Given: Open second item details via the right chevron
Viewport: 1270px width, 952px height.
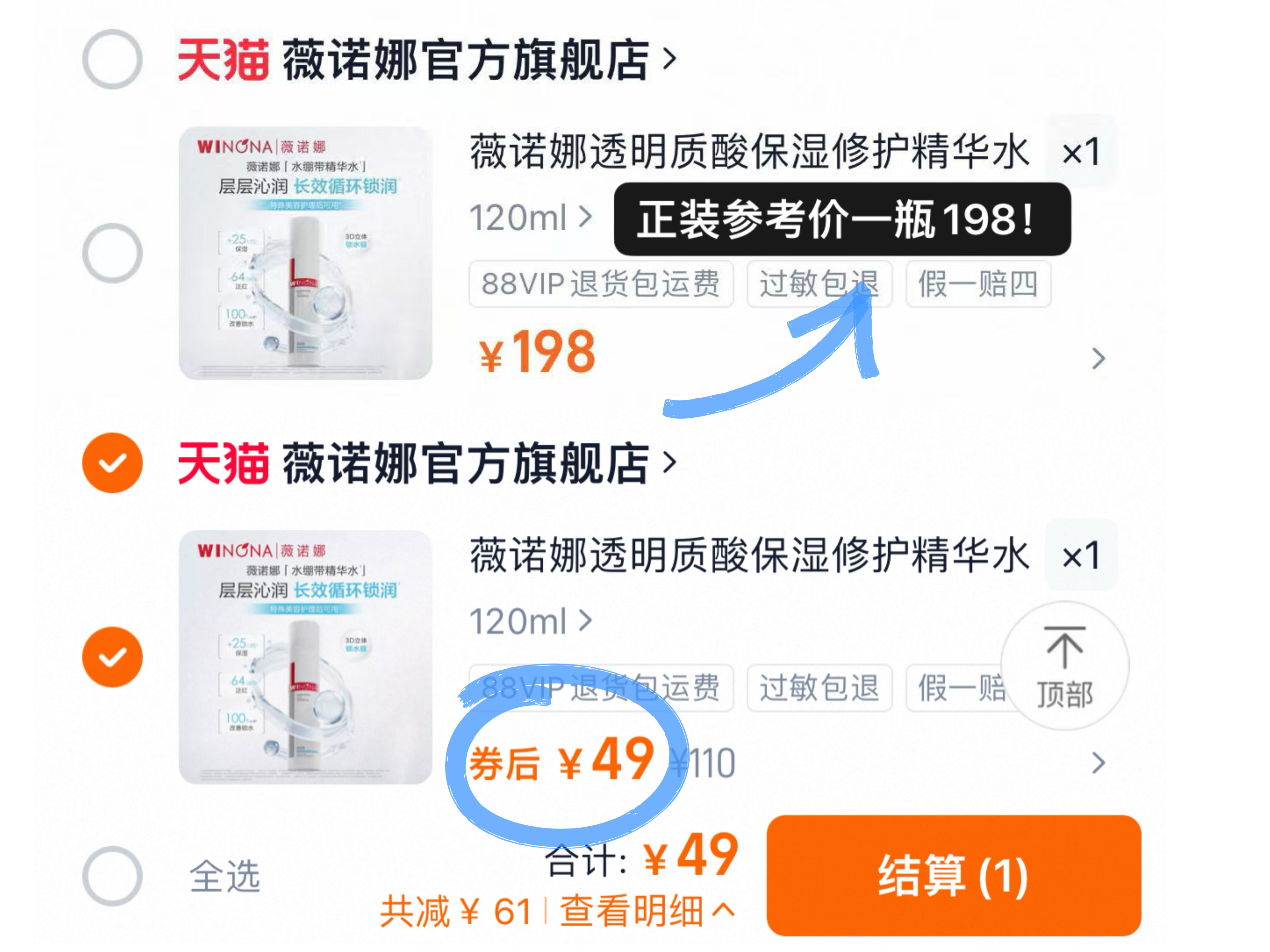Looking at the screenshot, I should pyautogui.click(x=1098, y=763).
